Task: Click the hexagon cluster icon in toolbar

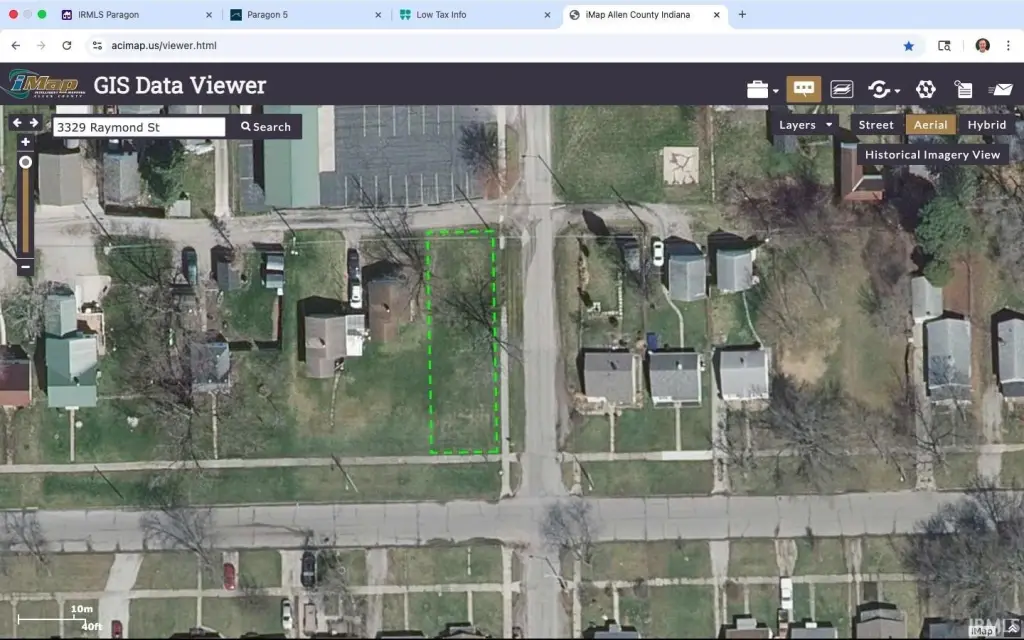Action: click(926, 89)
